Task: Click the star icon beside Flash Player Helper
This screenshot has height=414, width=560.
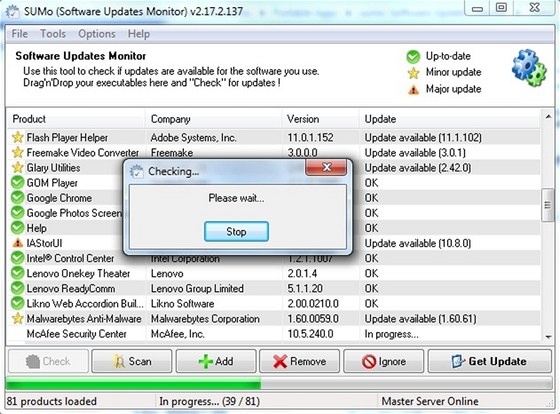Action: (x=18, y=138)
